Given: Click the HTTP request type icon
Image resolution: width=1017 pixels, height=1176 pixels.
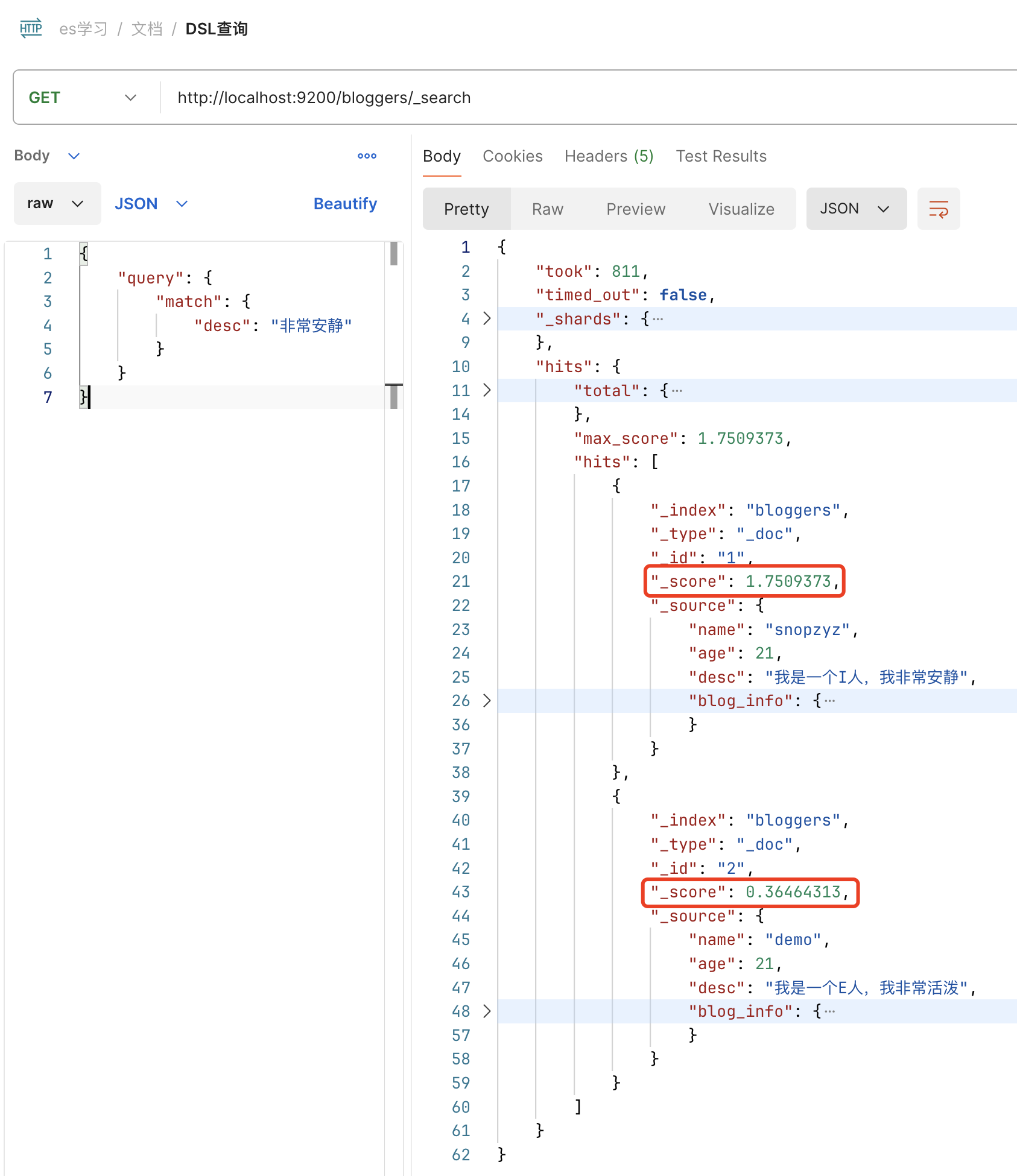Looking at the screenshot, I should click(31, 28).
